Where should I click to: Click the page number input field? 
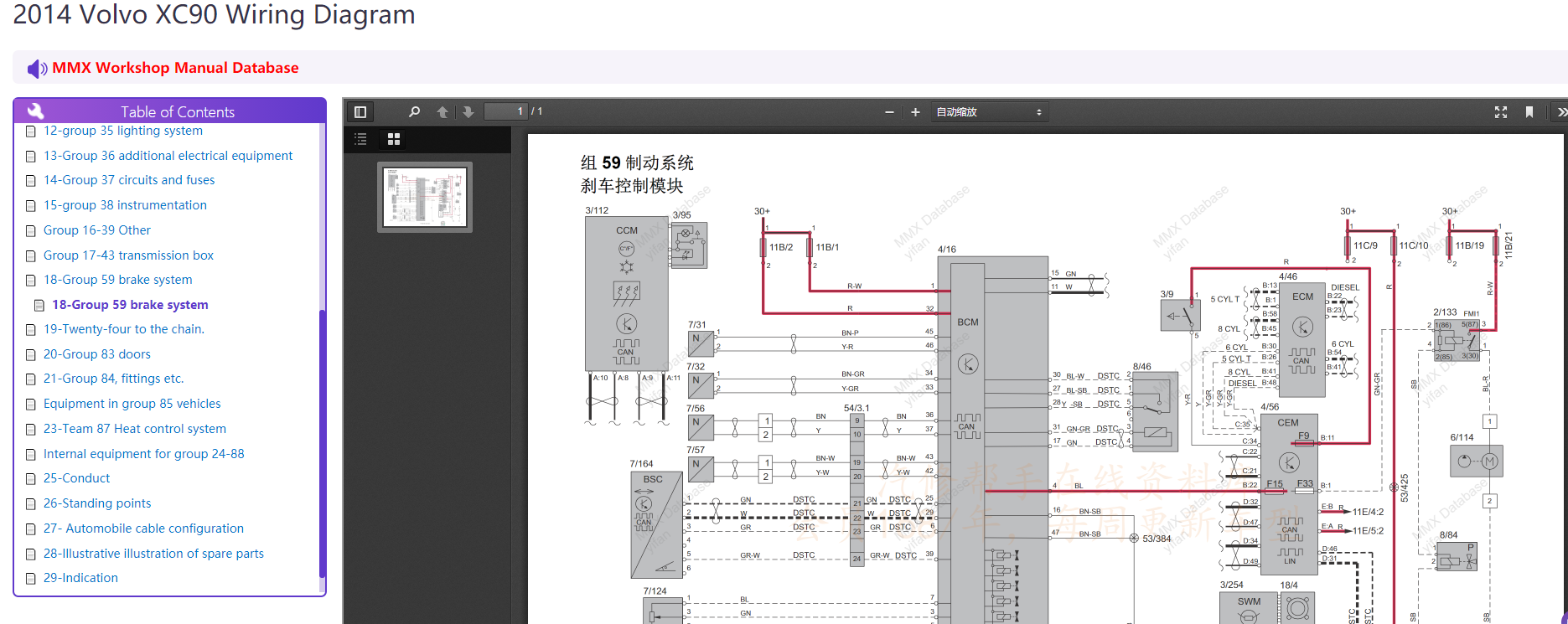[x=506, y=111]
